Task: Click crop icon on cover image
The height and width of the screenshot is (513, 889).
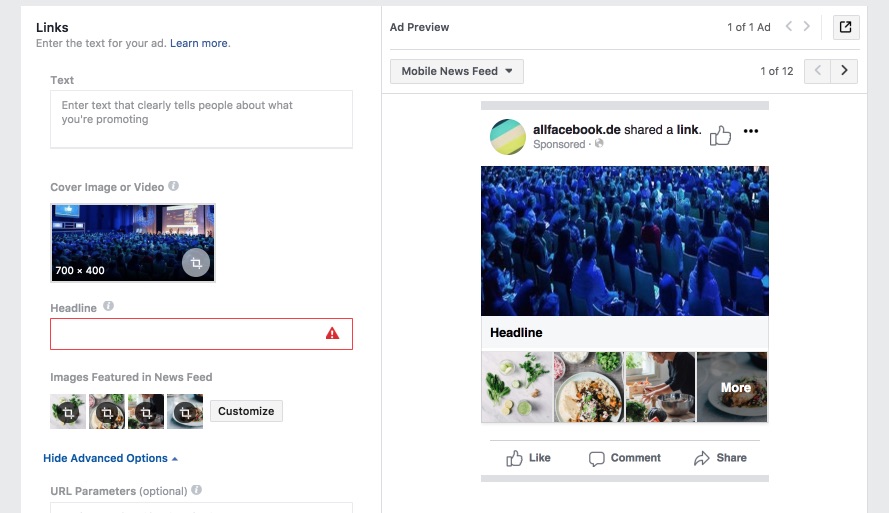Action: (196, 263)
